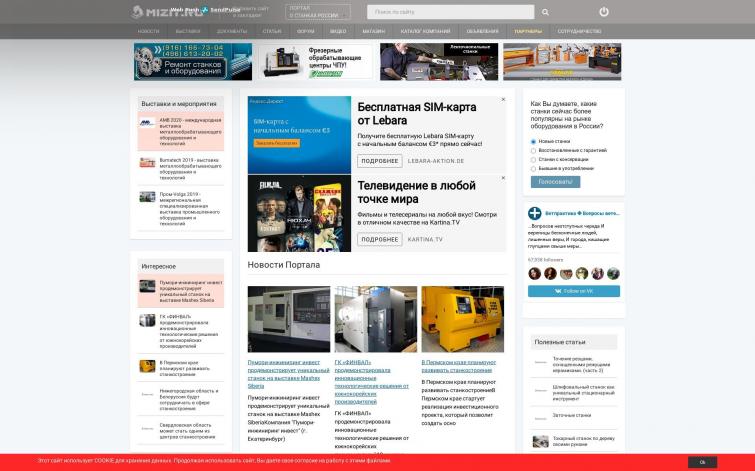The image size is (755, 471).
Task: Open the 'Портал о станках России' dropdown
Action: pyautogui.click(x=318, y=12)
